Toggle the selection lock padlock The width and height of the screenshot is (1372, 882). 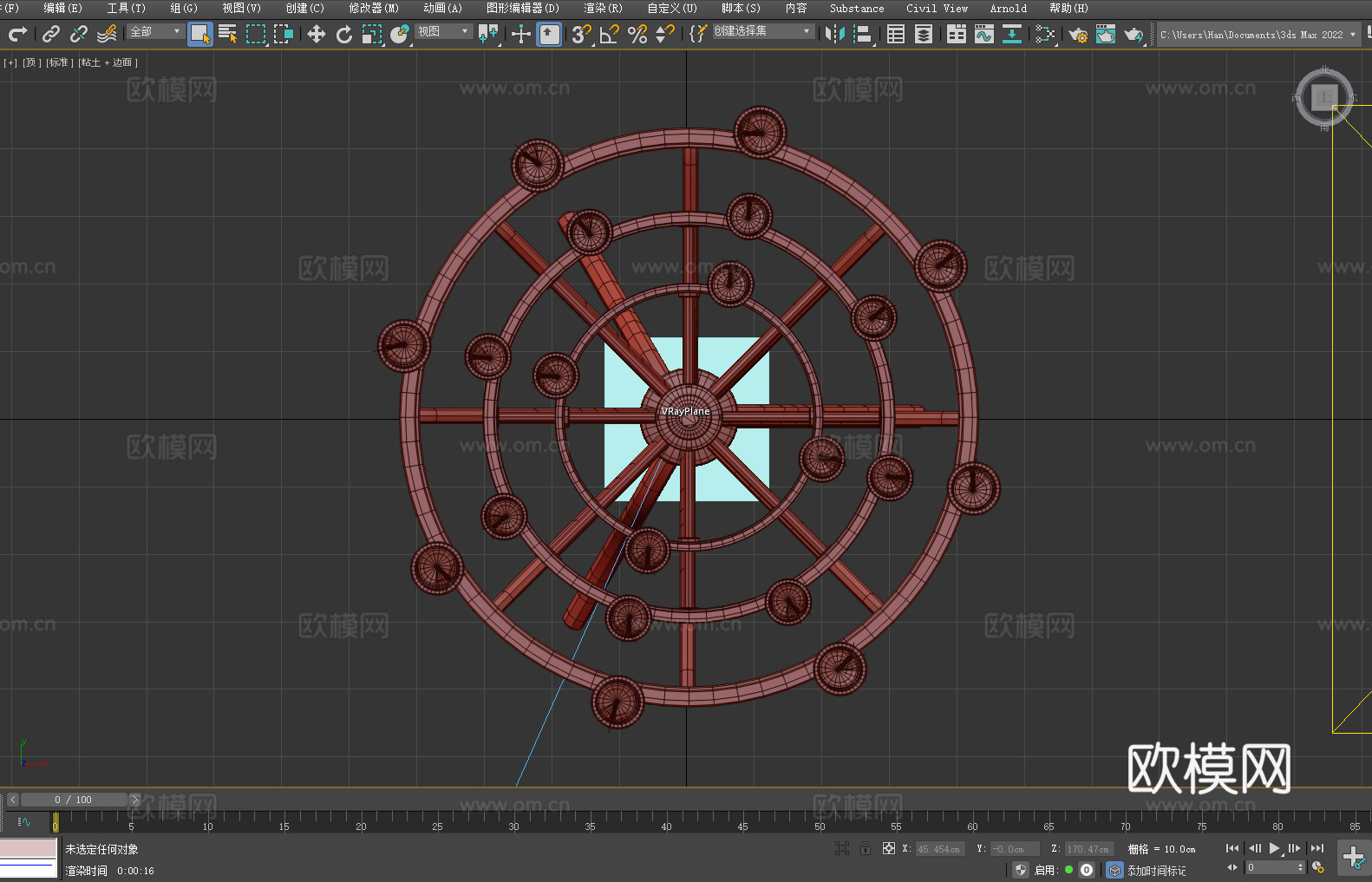tap(865, 848)
